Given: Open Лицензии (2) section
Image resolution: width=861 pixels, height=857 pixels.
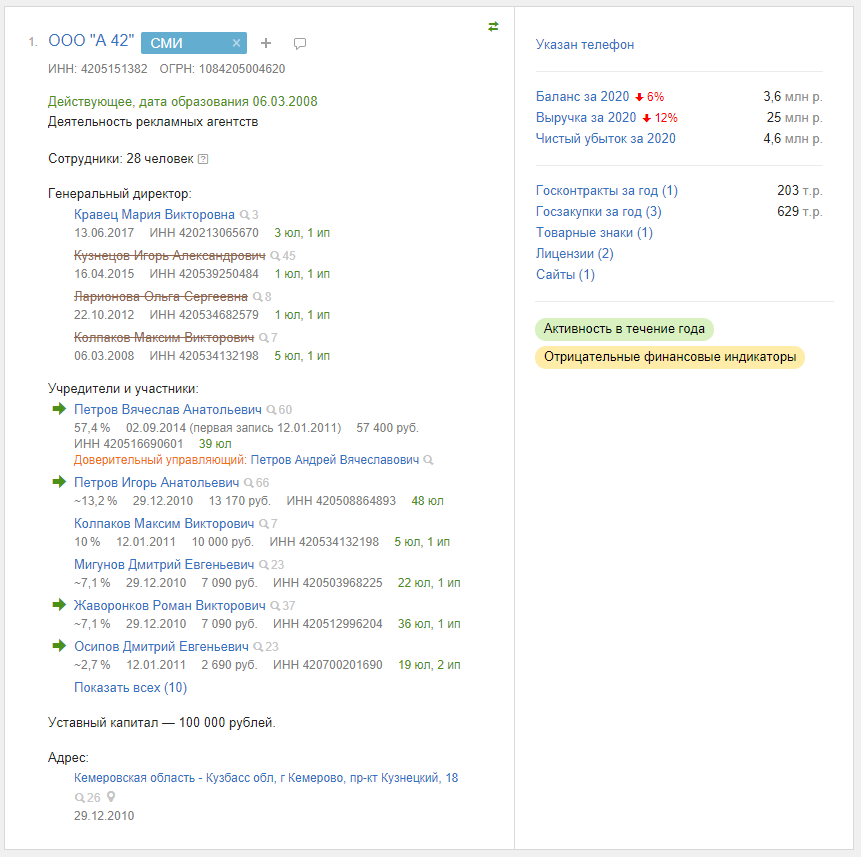Looking at the screenshot, I should click(575, 254).
